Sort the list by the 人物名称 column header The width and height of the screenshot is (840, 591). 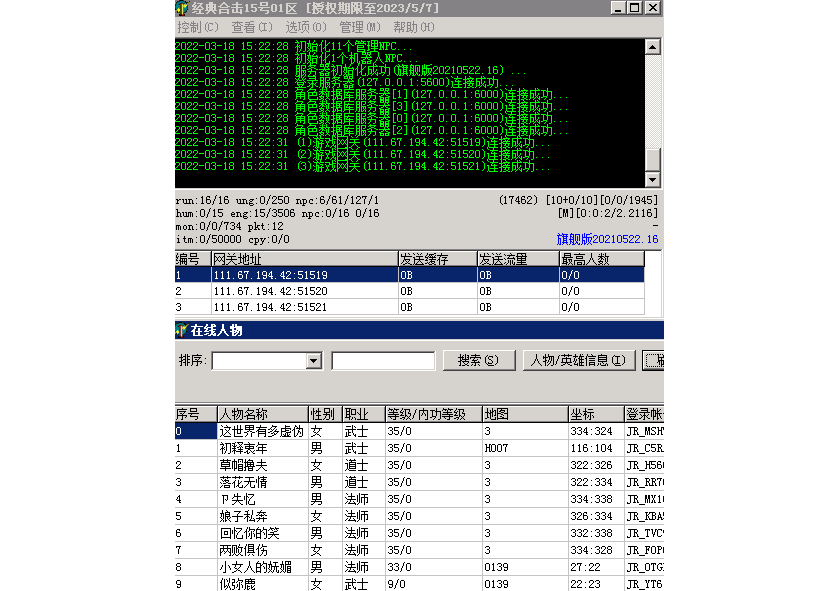262,414
